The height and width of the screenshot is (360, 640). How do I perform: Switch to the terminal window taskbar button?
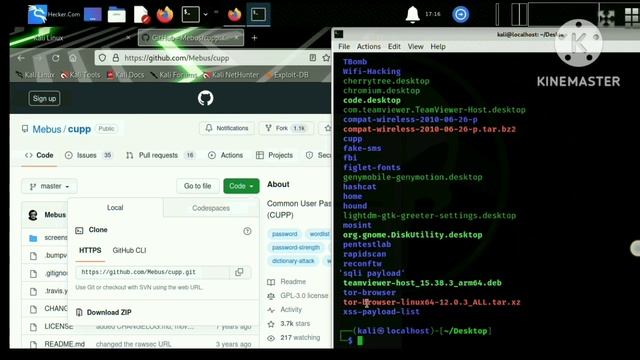258,15
